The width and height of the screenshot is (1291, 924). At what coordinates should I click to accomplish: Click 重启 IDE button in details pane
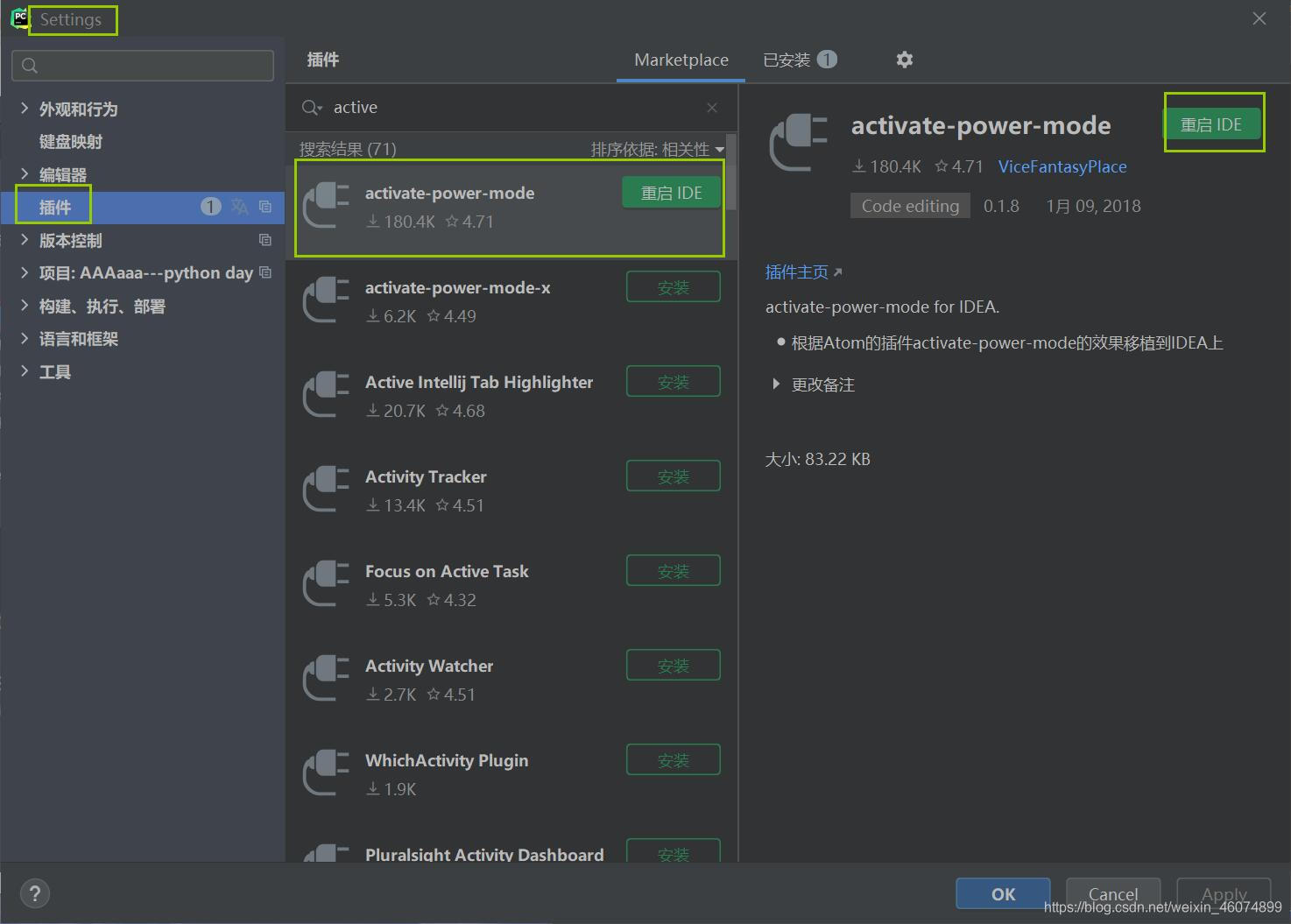click(x=1211, y=124)
